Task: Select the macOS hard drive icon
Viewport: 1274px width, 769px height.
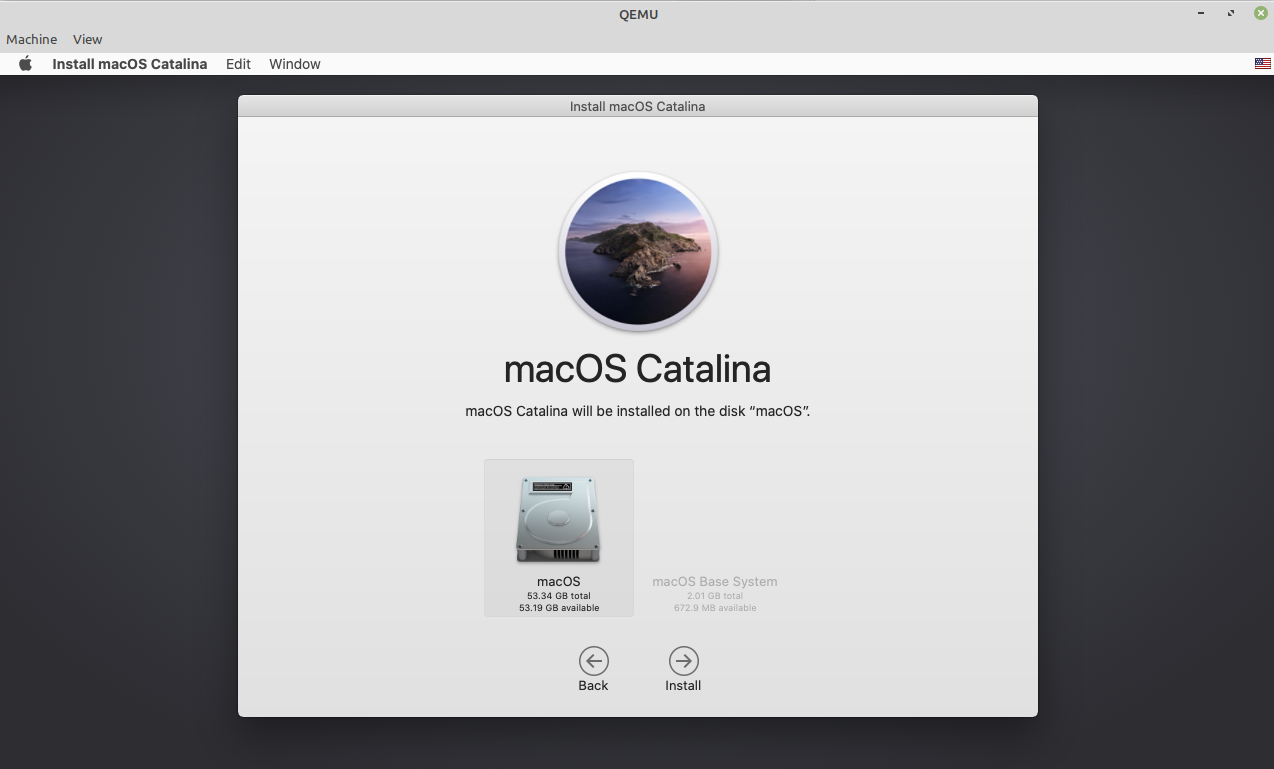Action: tap(558, 518)
